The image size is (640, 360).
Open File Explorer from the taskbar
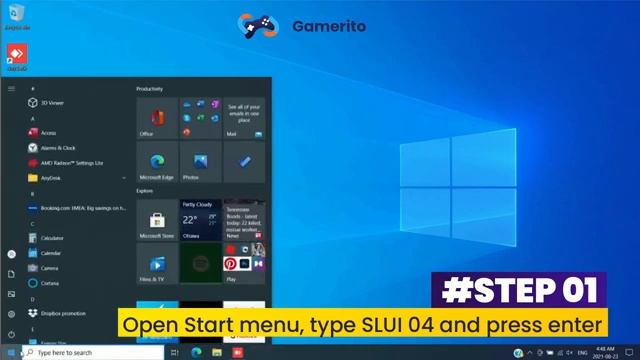217,352
